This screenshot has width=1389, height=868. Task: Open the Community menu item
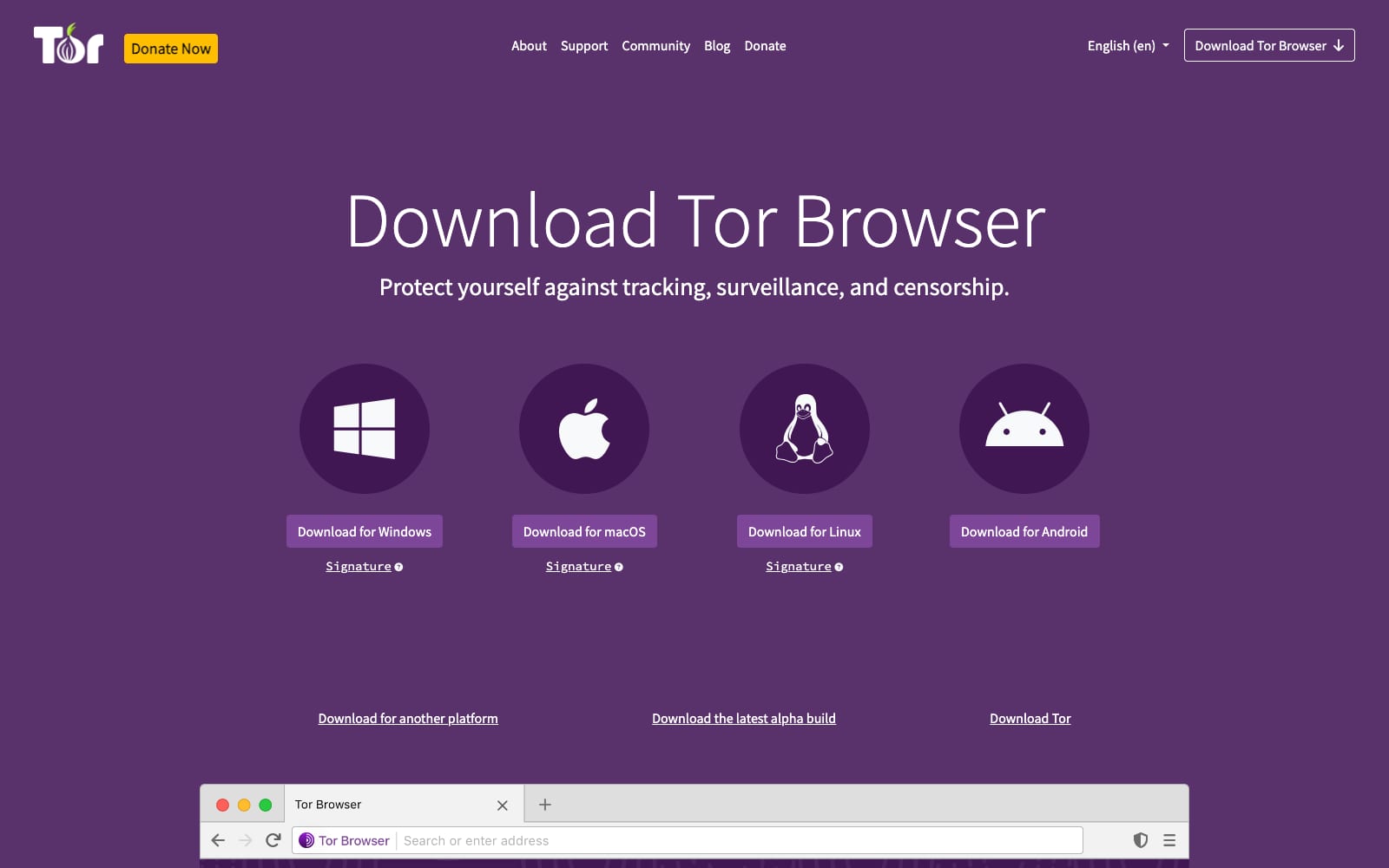click(655, 46)
